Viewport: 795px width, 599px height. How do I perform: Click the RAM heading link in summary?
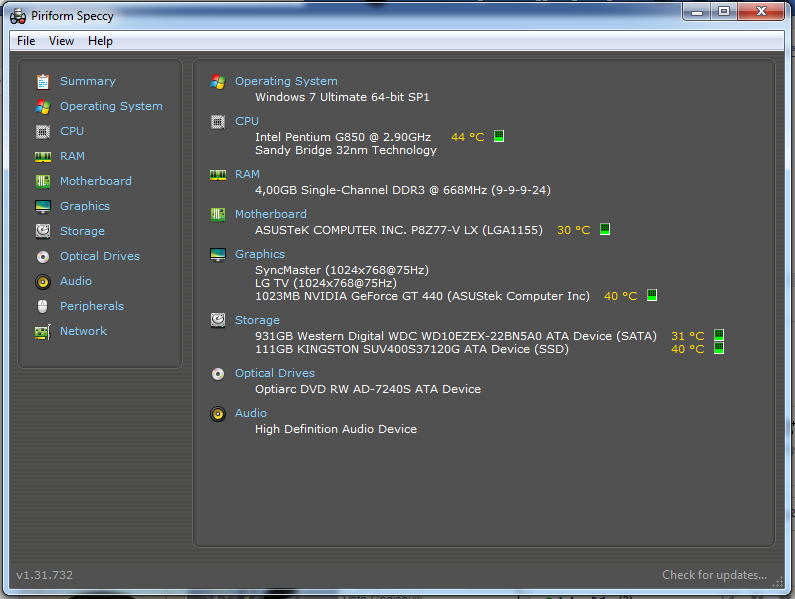pyautogui.click(x=247, y=174)
